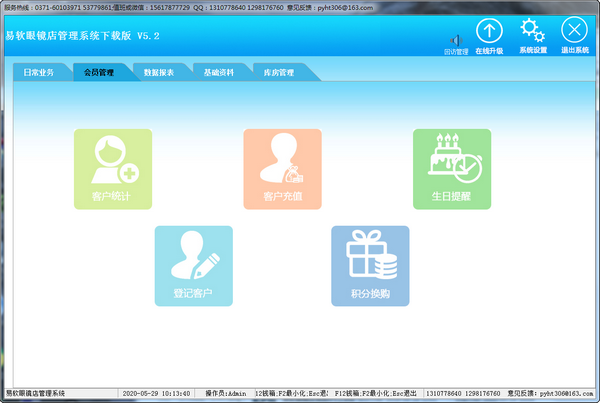Image resolution: width=600 pixels, height=403 pixels.
Task: Go to the 库房管理 tab
Action: tap(278, 73)
